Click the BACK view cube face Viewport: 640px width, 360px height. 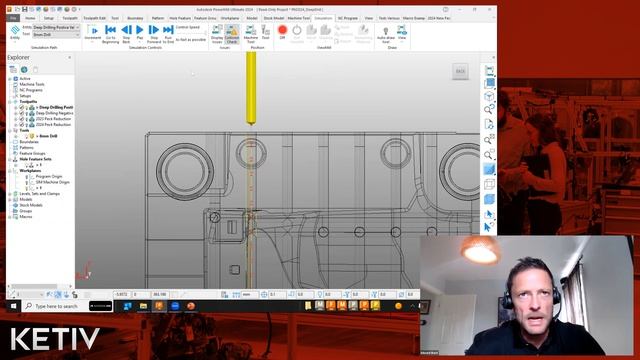click(x=460, y=71)
